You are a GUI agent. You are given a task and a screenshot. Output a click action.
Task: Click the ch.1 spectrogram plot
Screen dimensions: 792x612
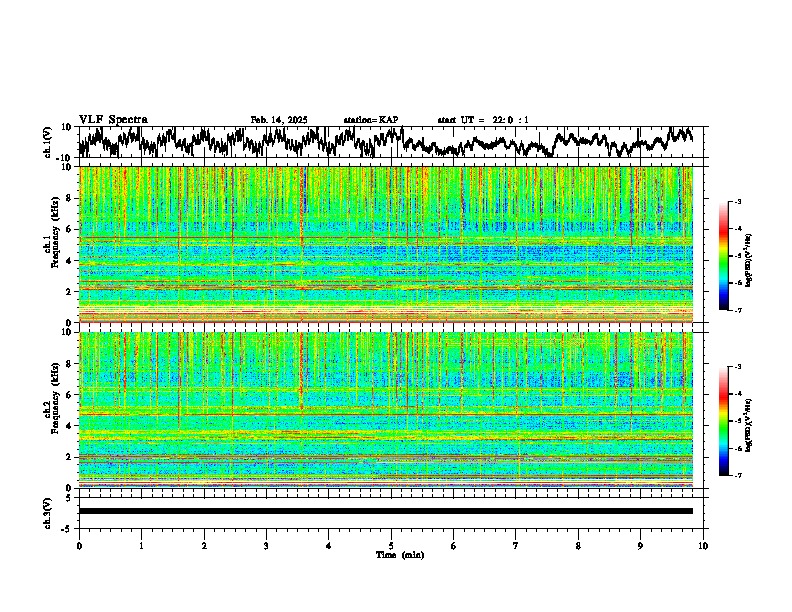pyautogui.click(x=386, y=244)
